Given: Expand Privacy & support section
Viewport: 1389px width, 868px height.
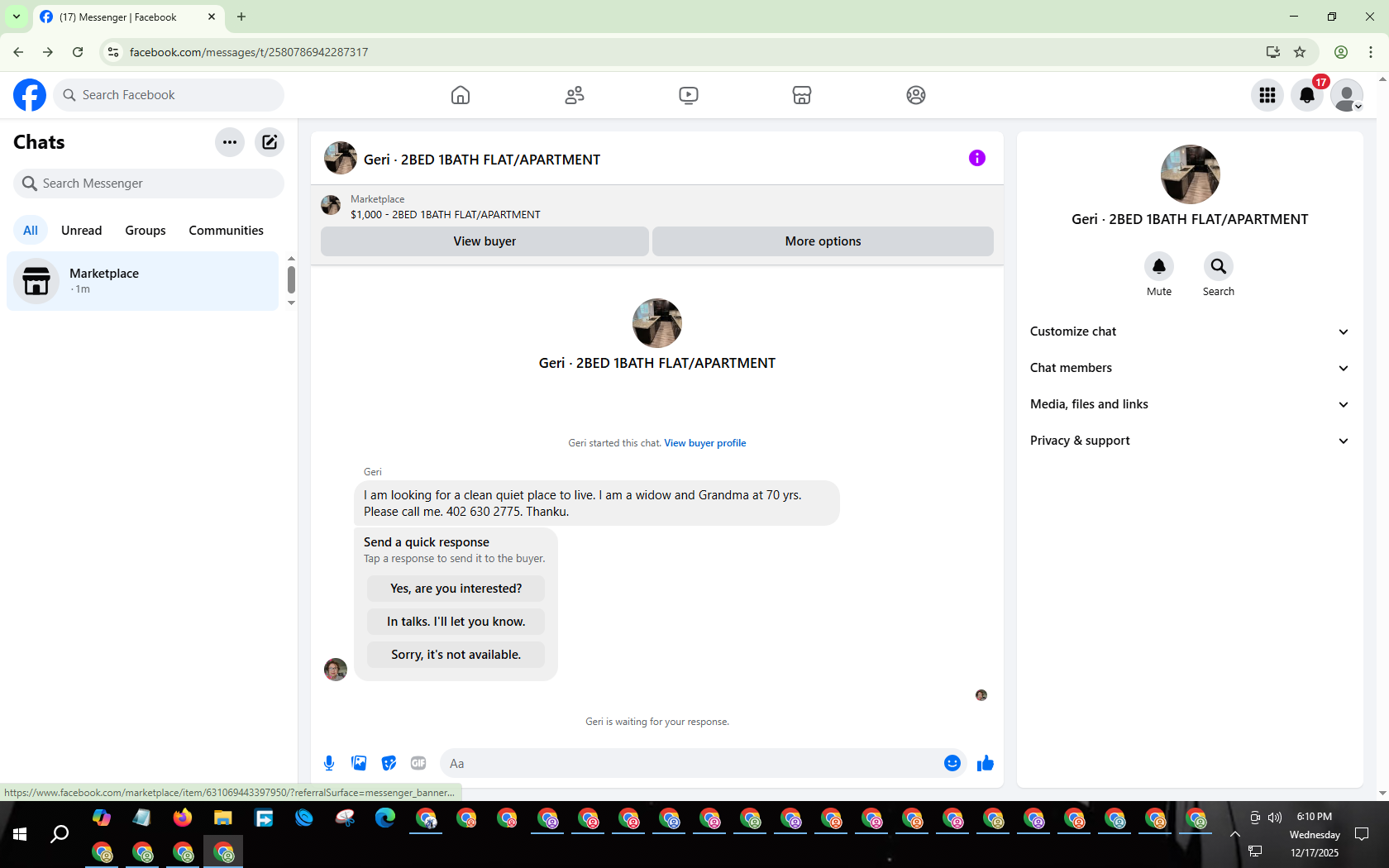Looking at the screenshot, I should pyautogui.click(x=1190, y=441).
